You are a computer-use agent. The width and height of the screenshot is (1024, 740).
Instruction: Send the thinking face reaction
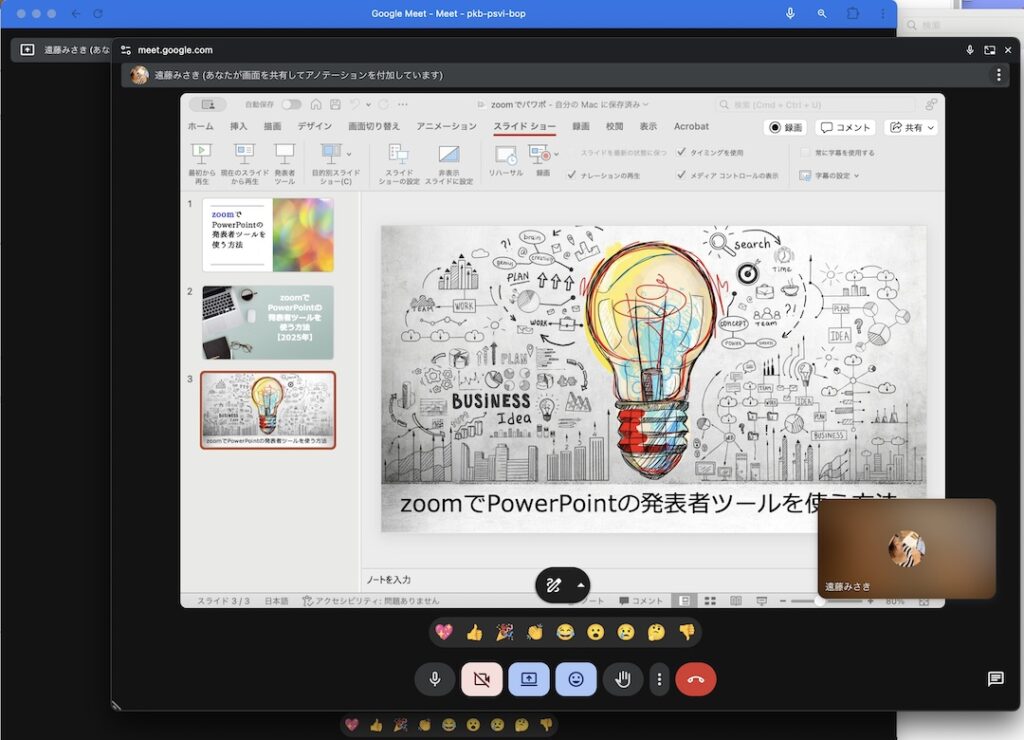tap(656, 632)
